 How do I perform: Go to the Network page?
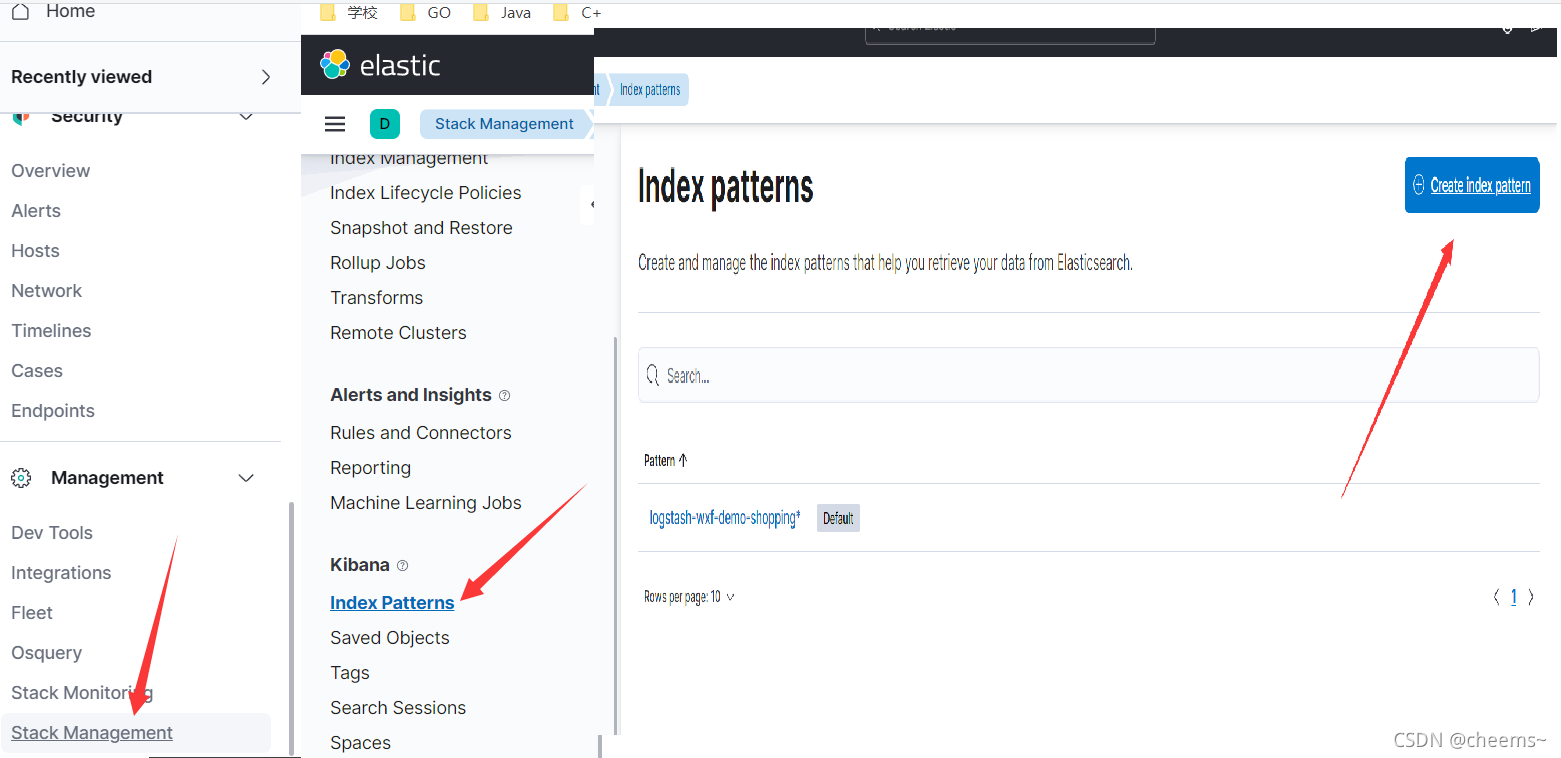(x=47, y=291)
